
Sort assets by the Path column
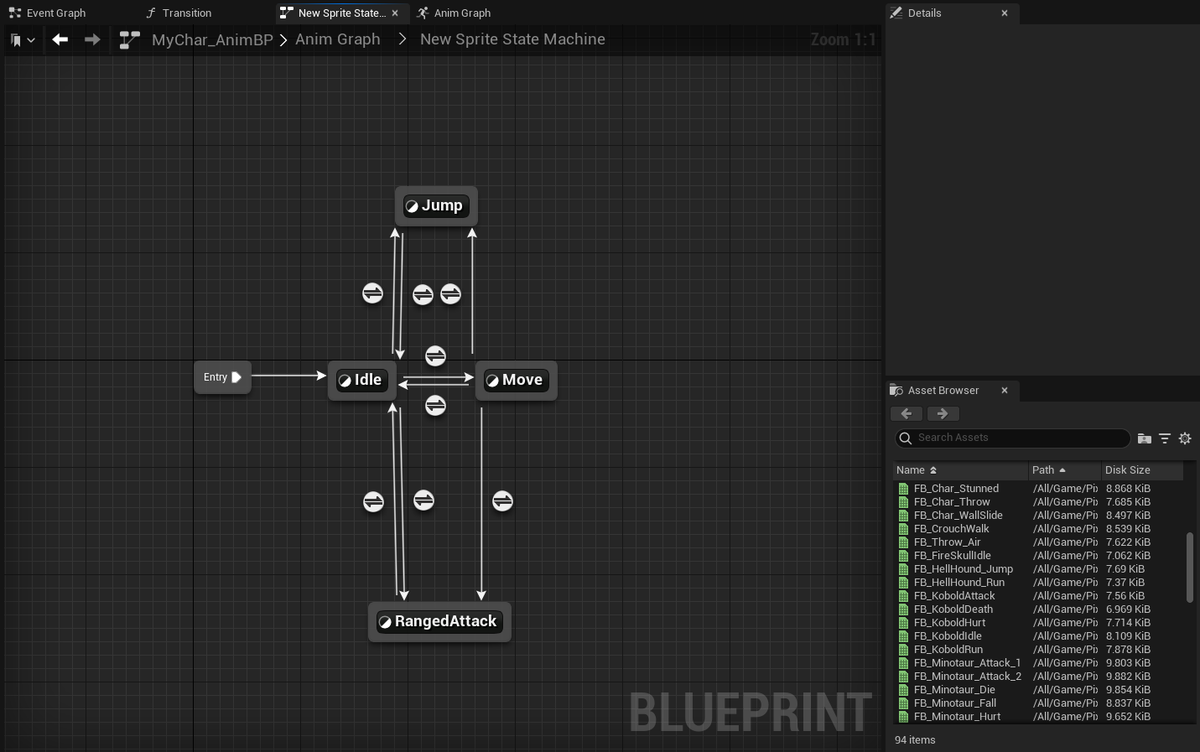1065,470
